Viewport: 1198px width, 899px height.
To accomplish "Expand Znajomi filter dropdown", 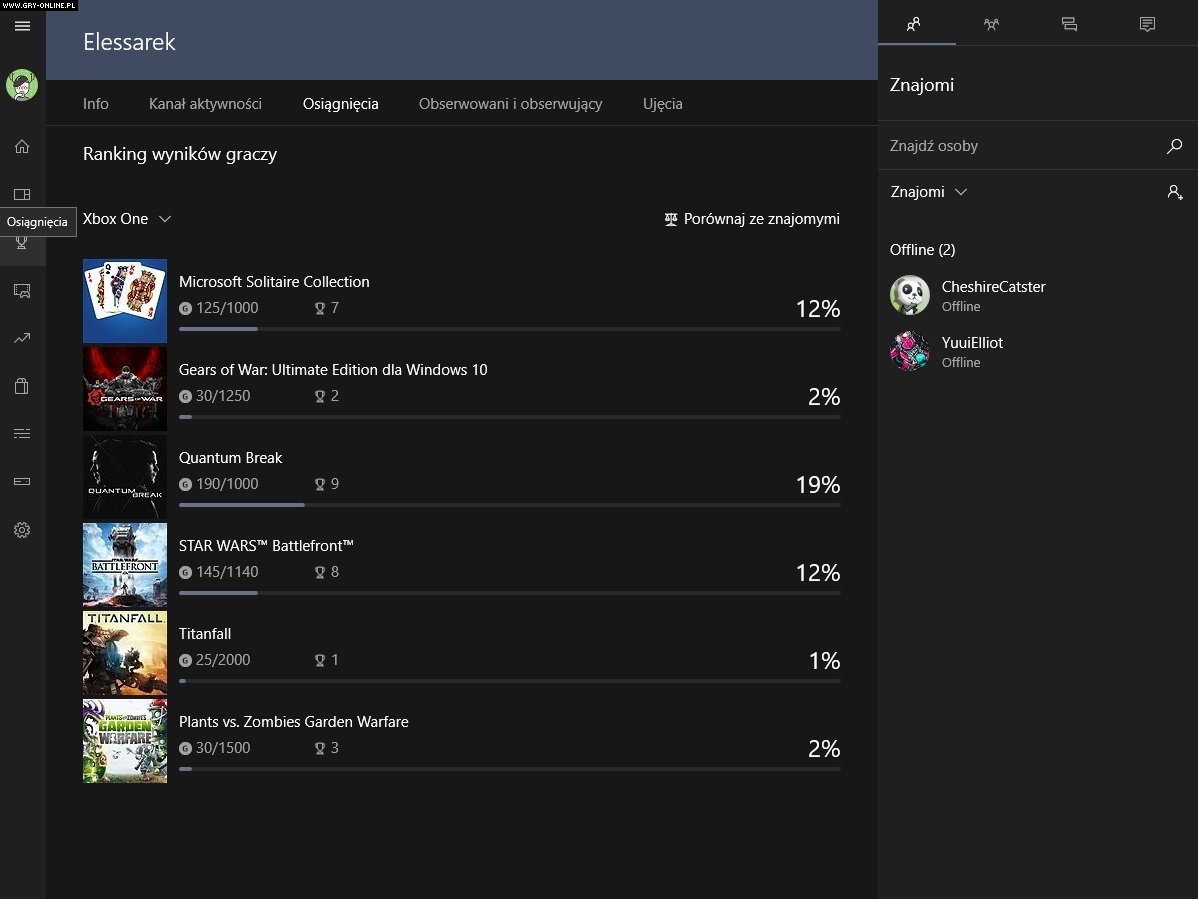I will click(x=929, y=192).
